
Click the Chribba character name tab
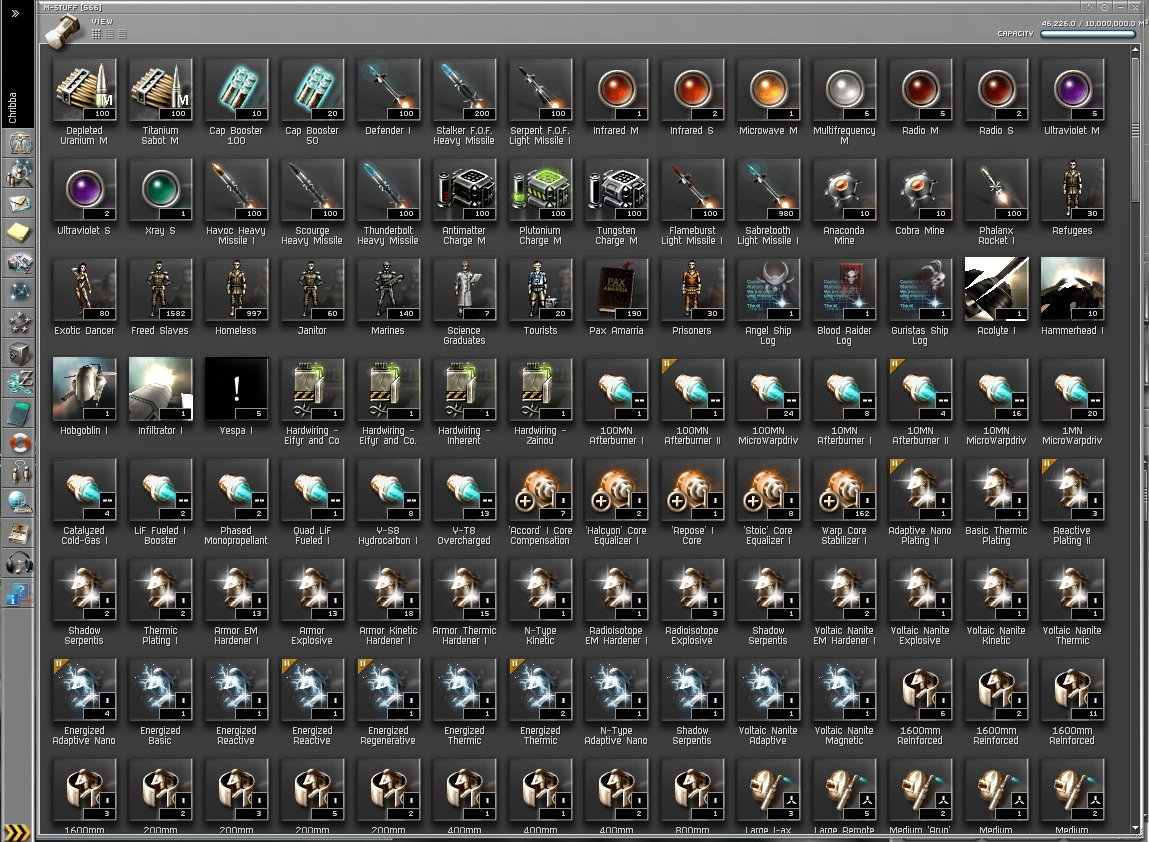pos(12,108)
